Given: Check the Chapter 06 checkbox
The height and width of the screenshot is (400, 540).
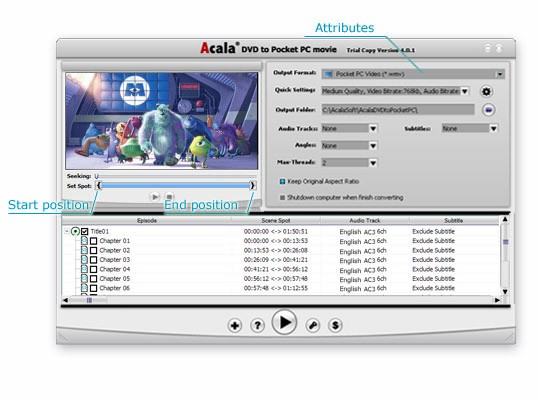Looking at the screenshot, I should click(x=93, y=288).
